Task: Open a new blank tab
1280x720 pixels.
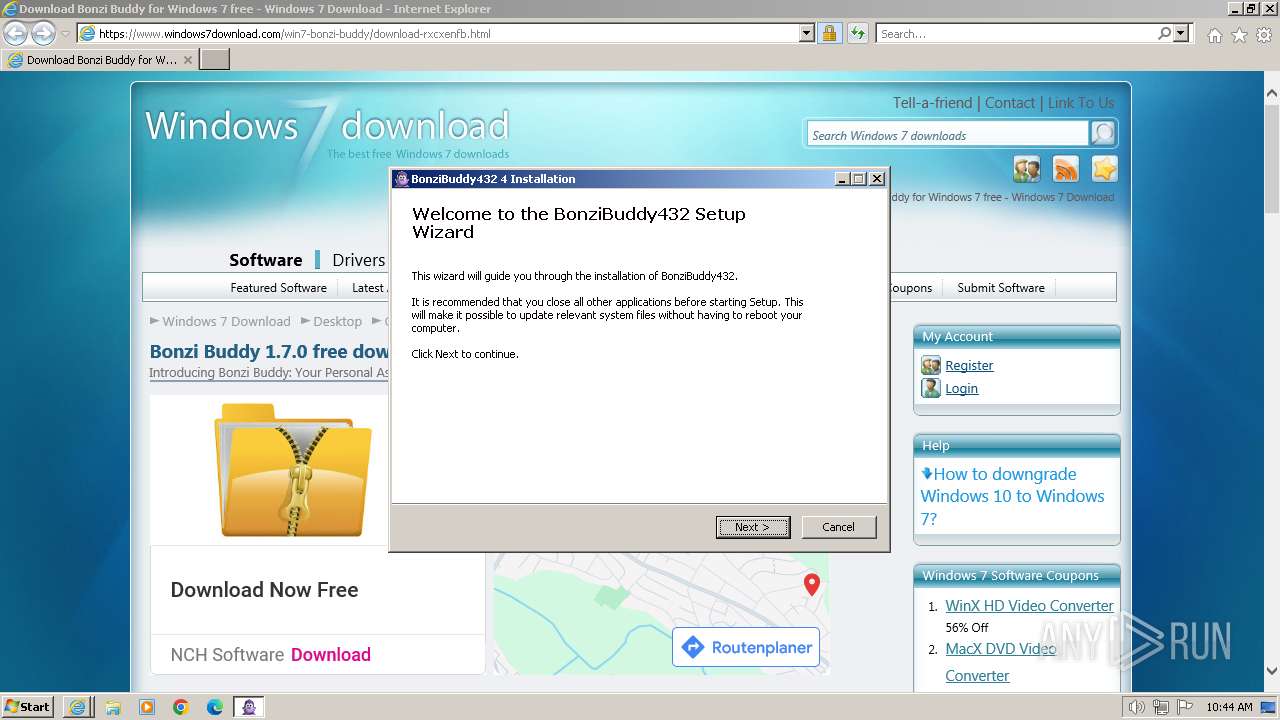Action: 215,60
